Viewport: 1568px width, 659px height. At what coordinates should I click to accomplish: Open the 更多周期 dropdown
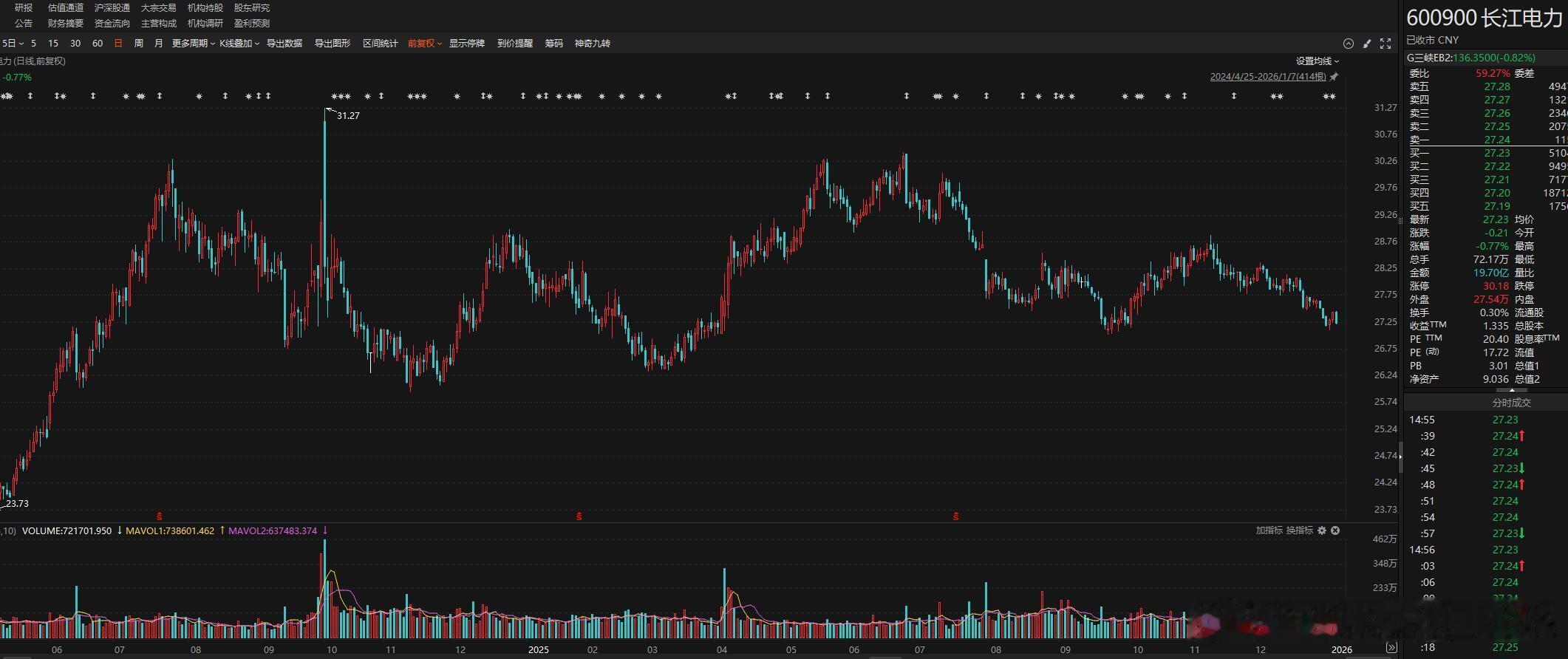pyautogui.click(x=193, y=44)
